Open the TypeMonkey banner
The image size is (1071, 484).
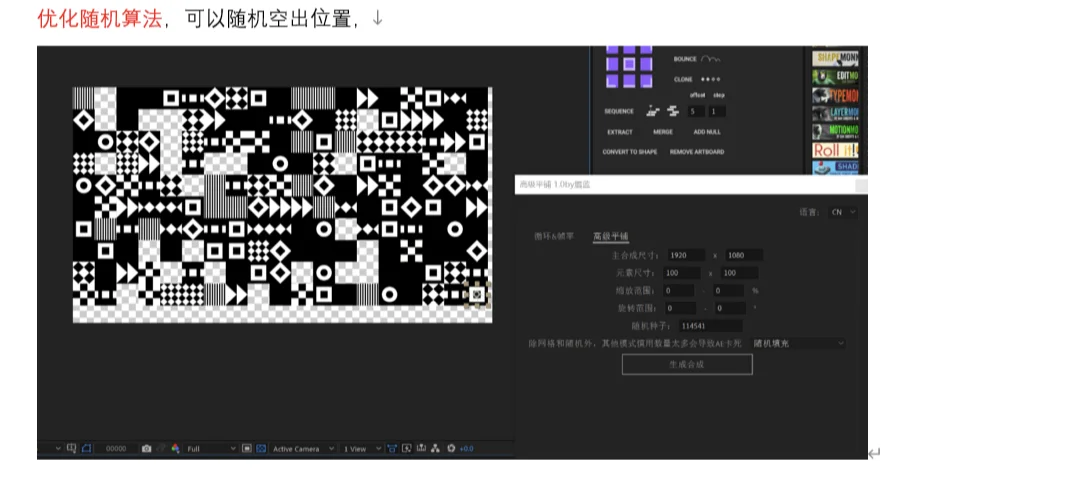click(835, 95)
